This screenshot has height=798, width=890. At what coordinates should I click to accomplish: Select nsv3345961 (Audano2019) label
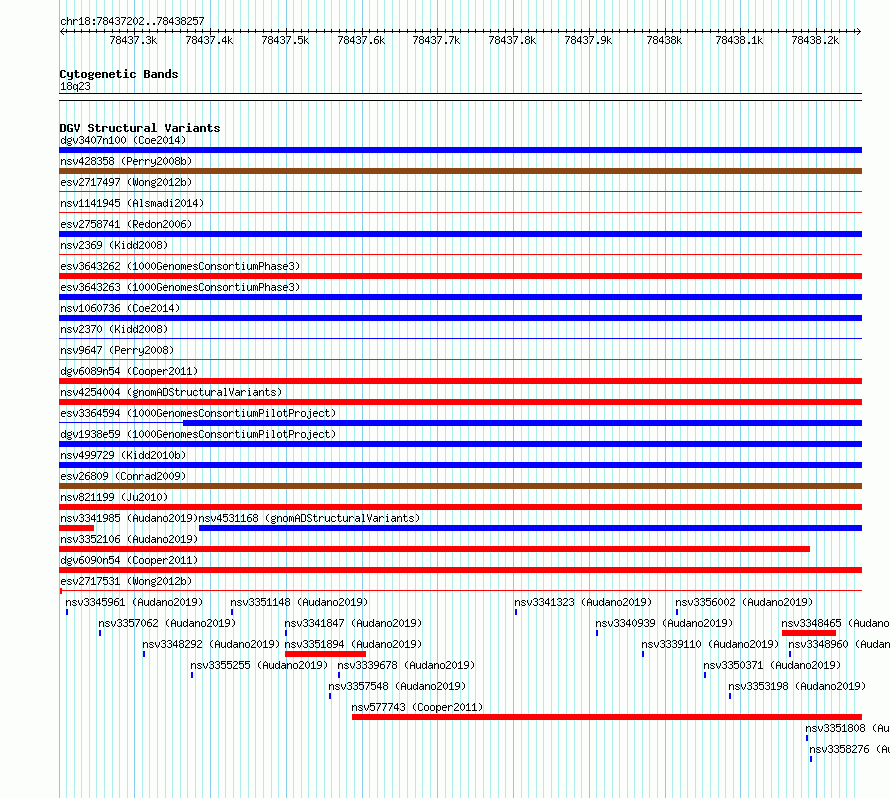coord(134,602)
